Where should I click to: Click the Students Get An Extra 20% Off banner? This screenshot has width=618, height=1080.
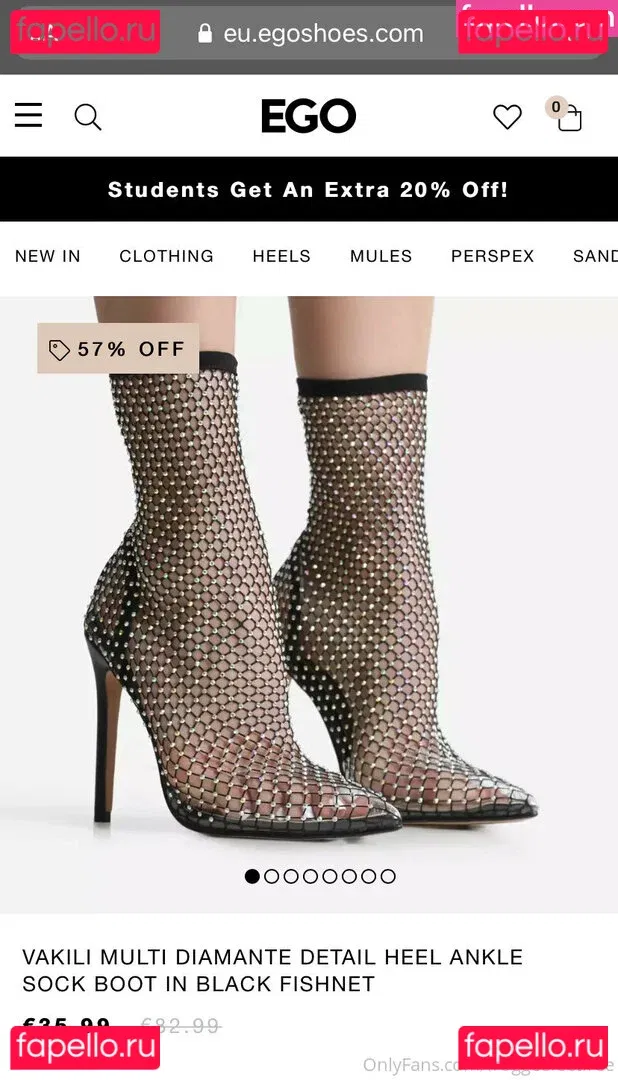309,189
